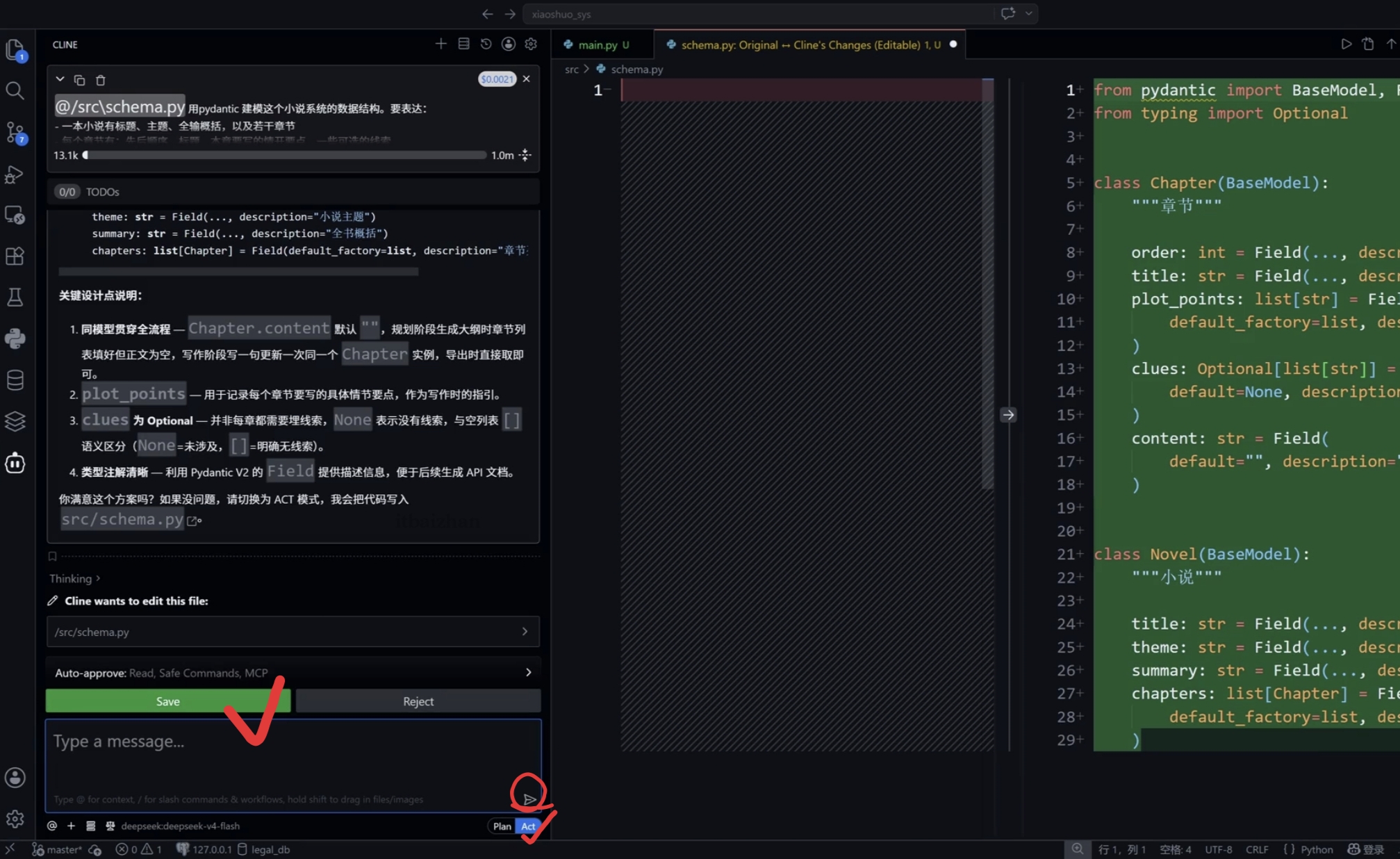Navigate forward using the title bar arrow
Screen dimensions: 1400x859
pyautogui.click(x=510, y=14)
